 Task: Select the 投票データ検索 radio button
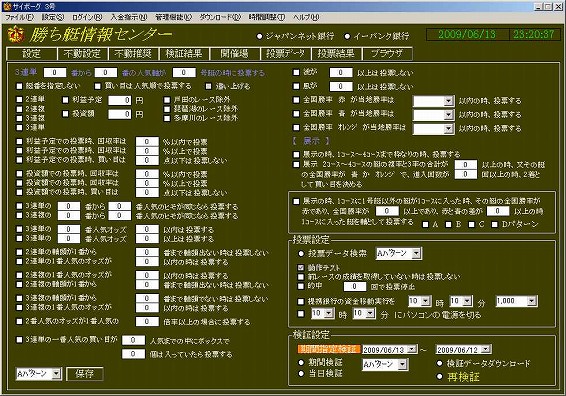pyautogui.click(x=301, y=254)
